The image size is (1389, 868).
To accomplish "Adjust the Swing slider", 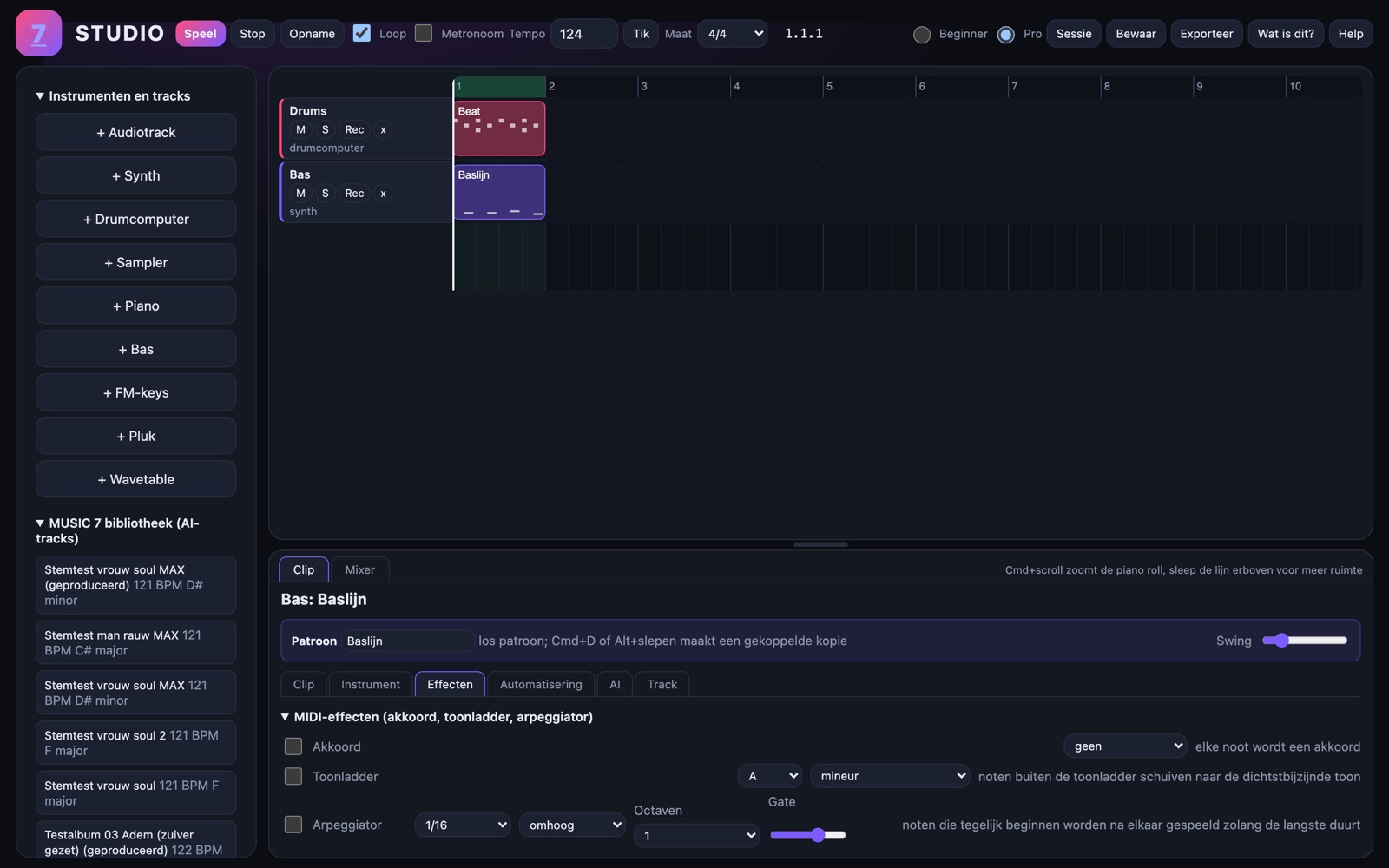I will pyautogui.click(x=1305, y=641).
